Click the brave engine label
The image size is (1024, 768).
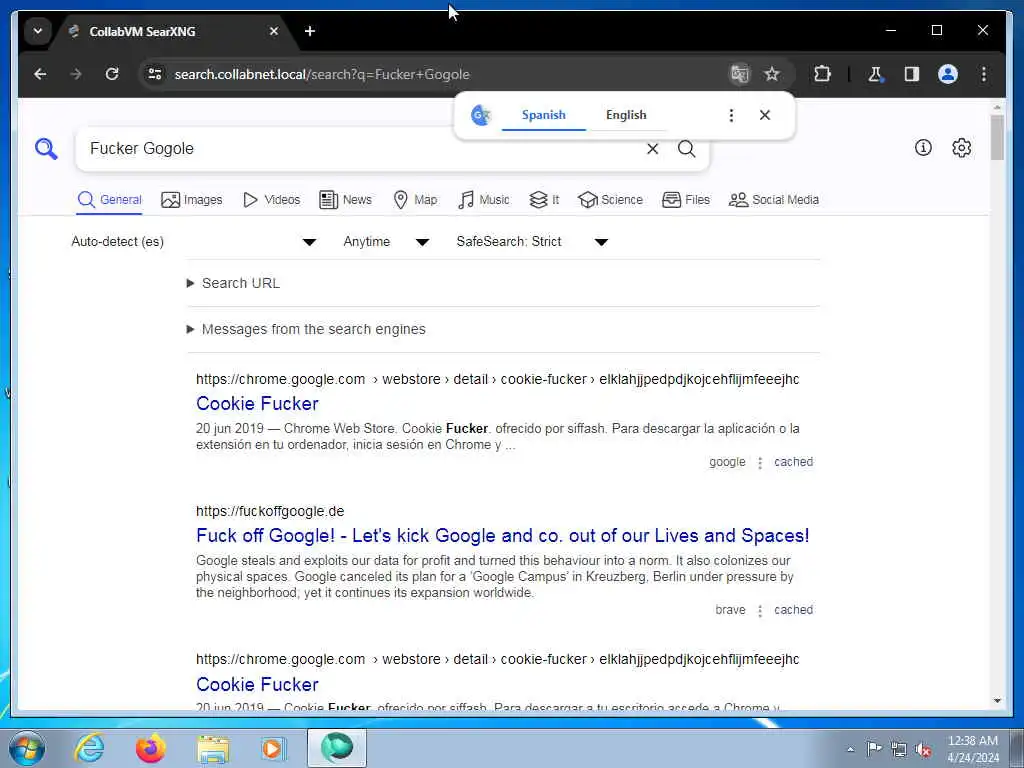coord(730,610)
